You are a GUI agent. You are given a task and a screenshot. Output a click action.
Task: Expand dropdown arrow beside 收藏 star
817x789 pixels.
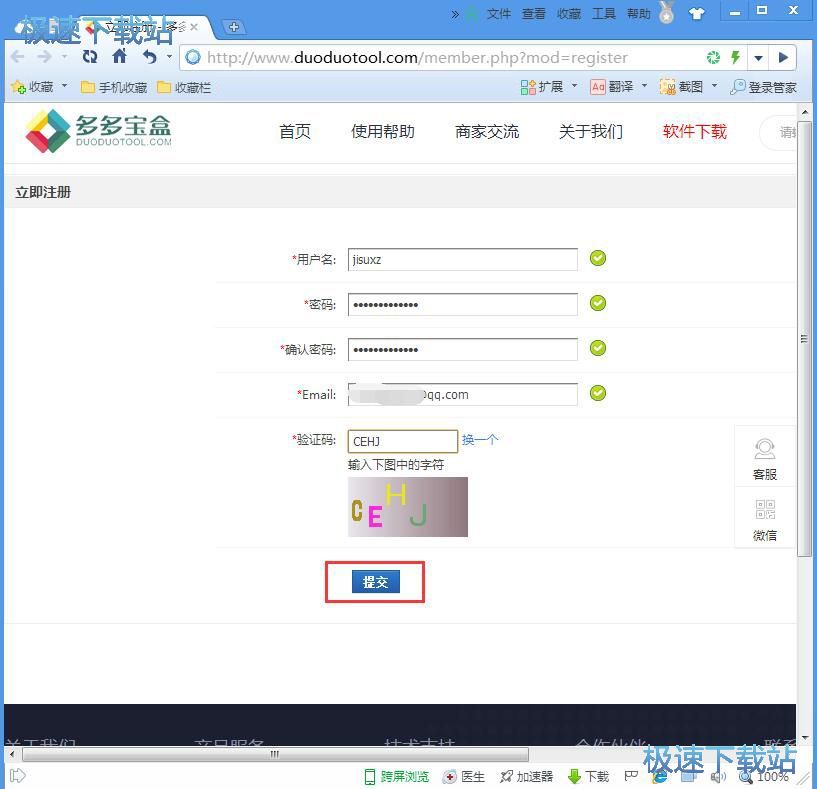65,85
